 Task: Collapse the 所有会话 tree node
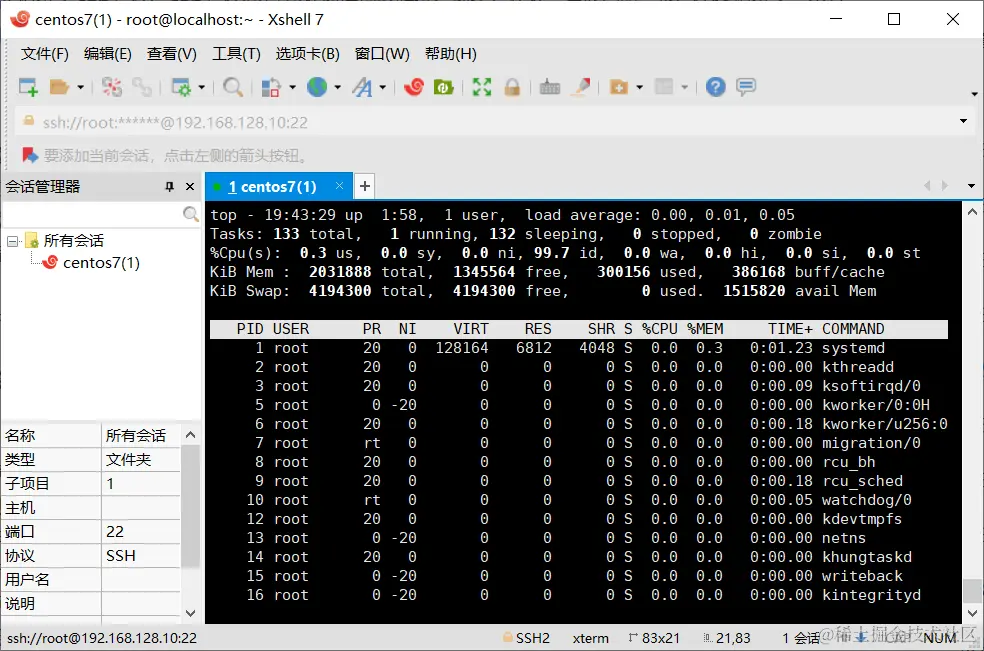click(12, 241)
